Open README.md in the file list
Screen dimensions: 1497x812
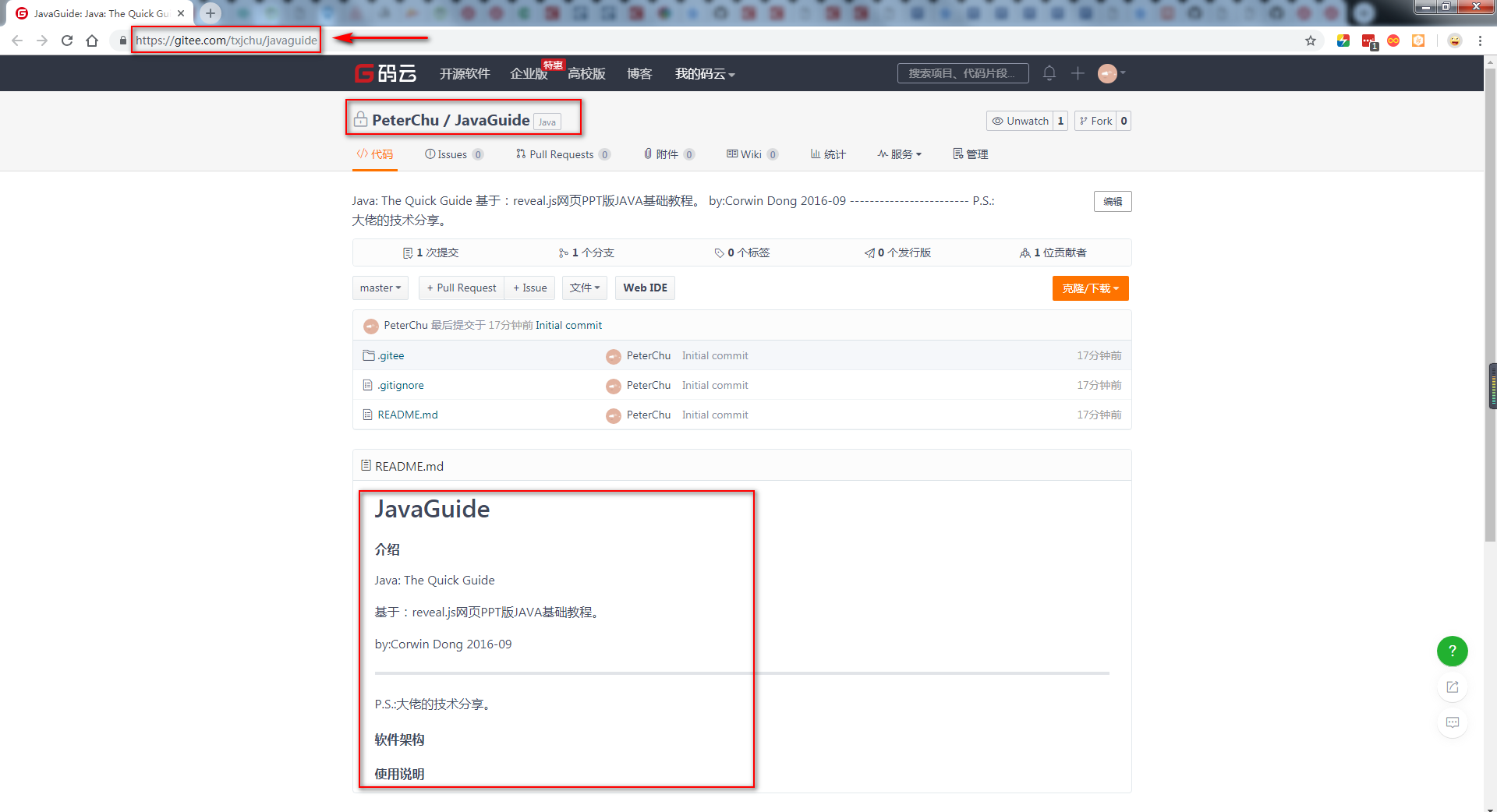pos(408,415)
